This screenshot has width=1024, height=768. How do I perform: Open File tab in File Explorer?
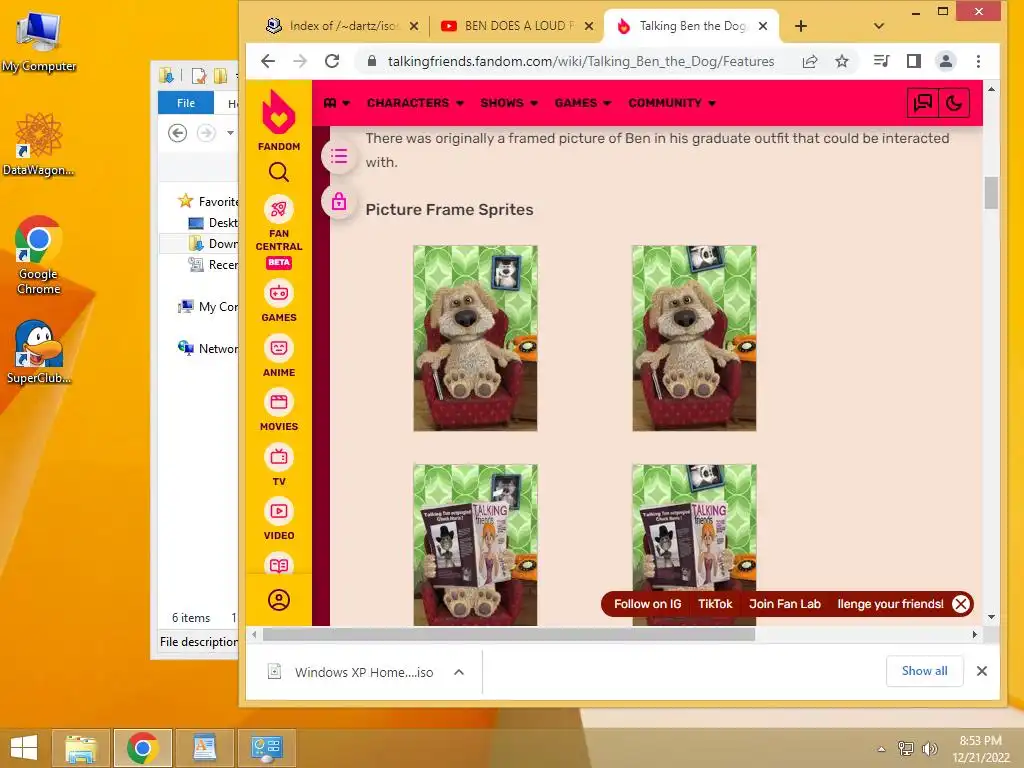[185, 103]
